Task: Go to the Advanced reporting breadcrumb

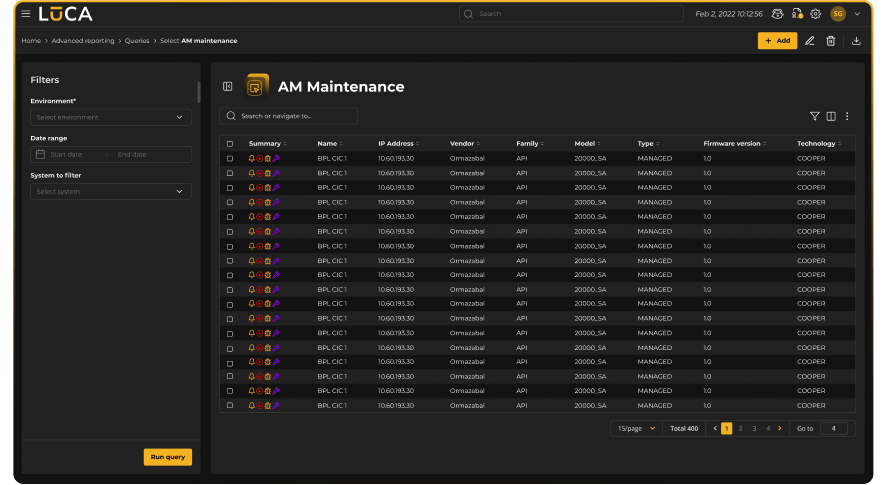Action: [x=83, y=41]
